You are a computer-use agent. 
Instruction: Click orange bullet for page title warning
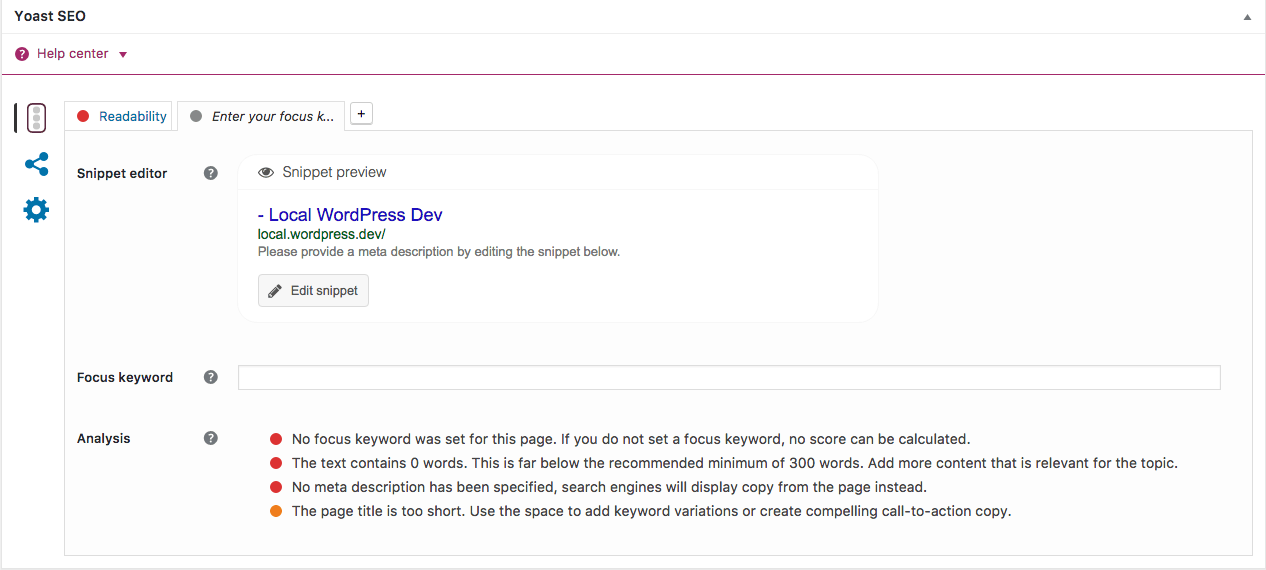point(276,511)
